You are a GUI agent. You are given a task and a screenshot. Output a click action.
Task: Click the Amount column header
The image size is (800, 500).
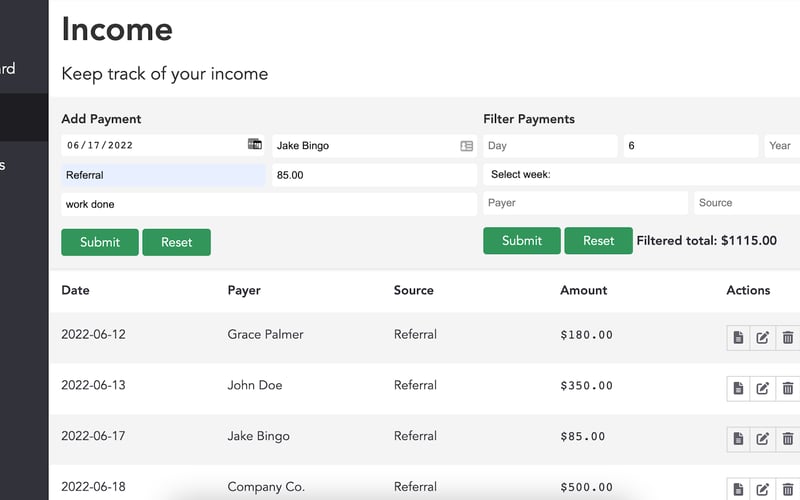[584, 290]
